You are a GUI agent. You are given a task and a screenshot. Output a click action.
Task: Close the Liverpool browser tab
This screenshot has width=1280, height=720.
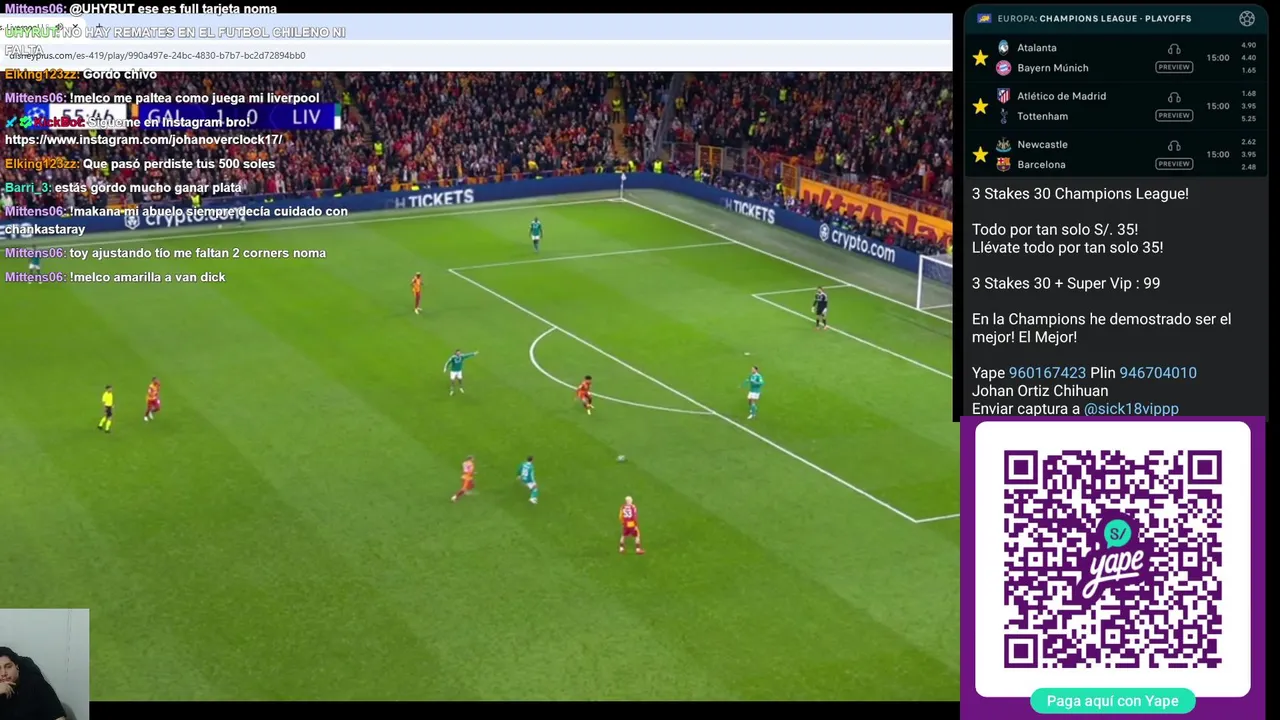[74, 27]
